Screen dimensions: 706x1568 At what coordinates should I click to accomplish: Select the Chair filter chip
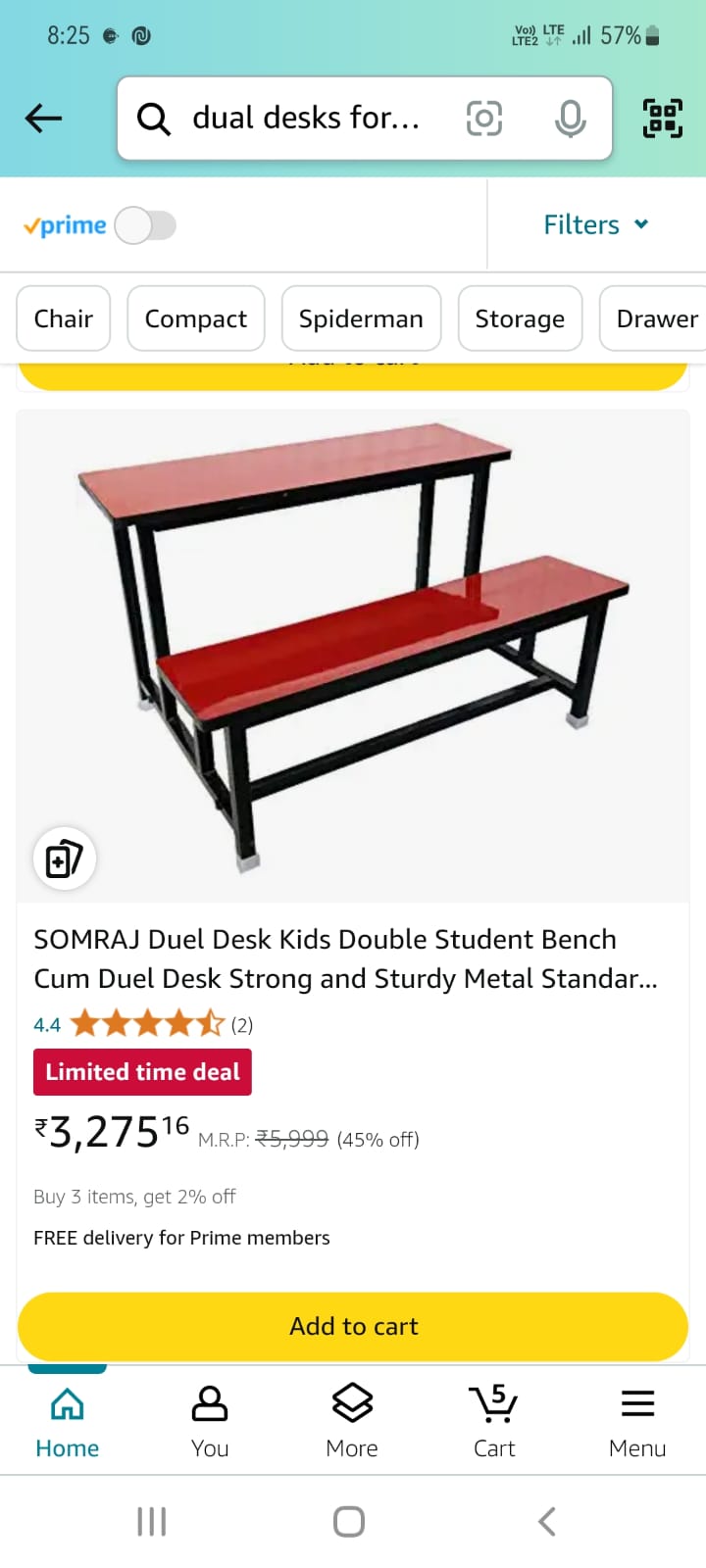pos(64,318)
